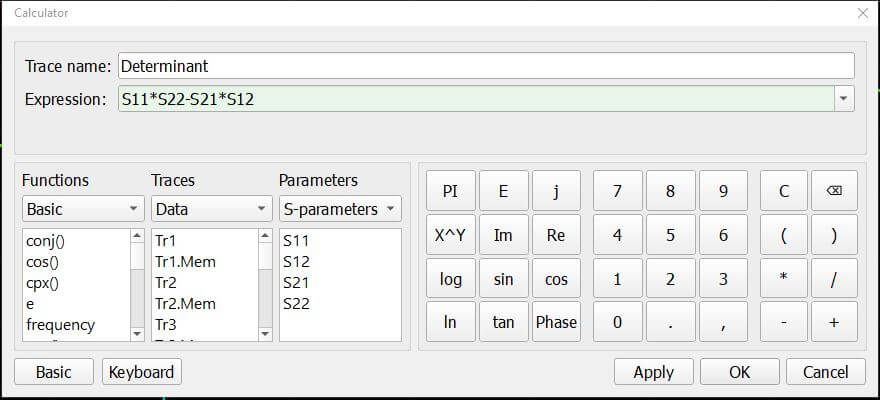Screen dimensions: 880x400
Task: Select Tr2.Mem in Traces list
Action: (185, 304)
